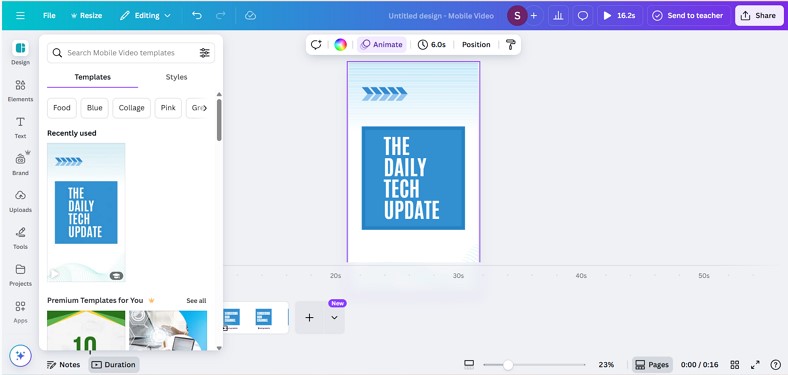
Task: Click See all premium templates
Action: tap(196, 301)
